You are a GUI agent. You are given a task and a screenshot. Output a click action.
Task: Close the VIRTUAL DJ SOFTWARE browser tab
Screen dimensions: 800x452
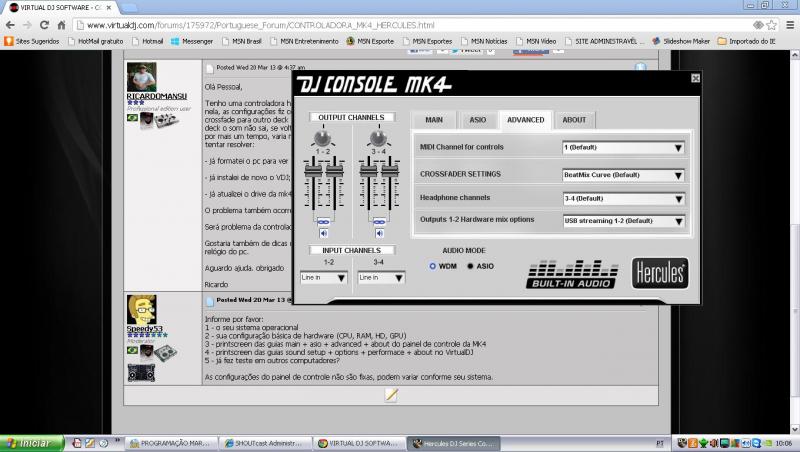109,8
